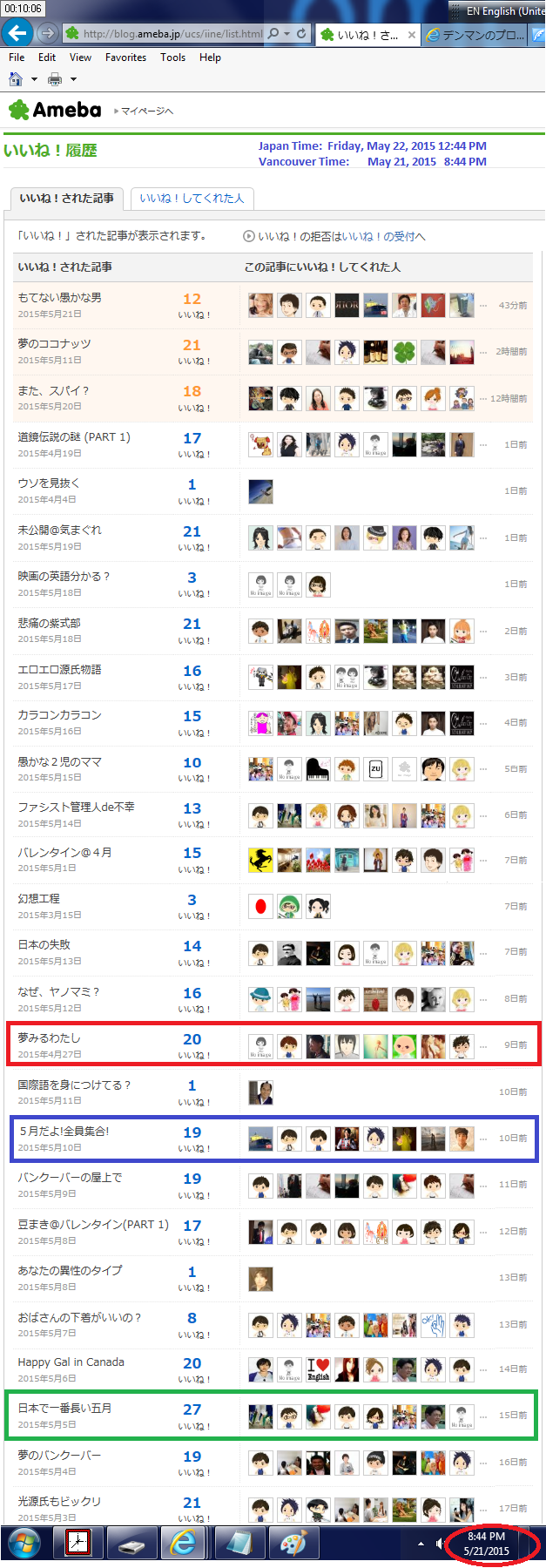
Task: Open the Favorites menu
Action: [125, 57]
